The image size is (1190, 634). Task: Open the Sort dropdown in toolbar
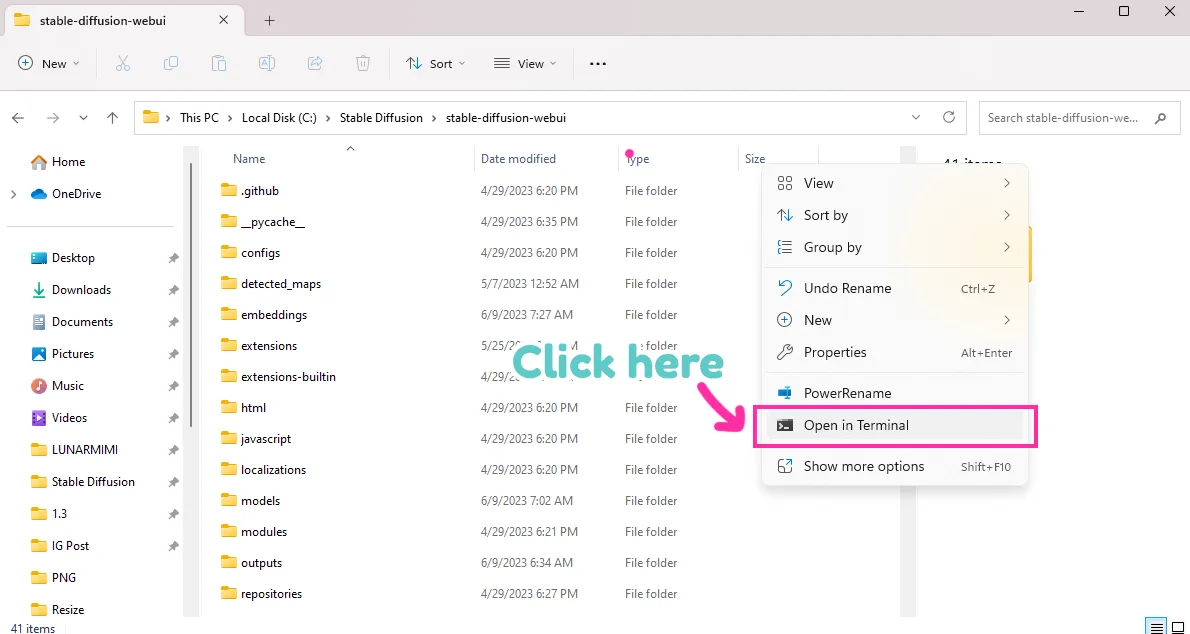(x=435, y=64)
